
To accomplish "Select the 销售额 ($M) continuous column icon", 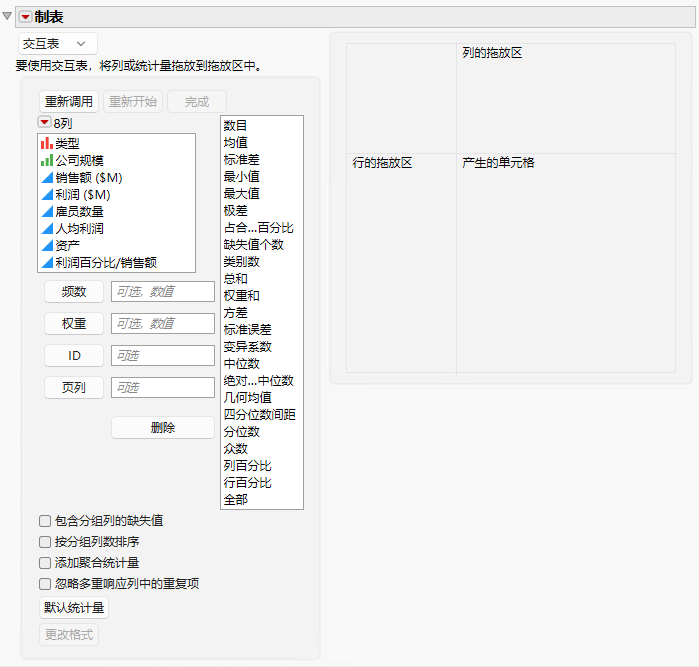I will click(47, 177).
